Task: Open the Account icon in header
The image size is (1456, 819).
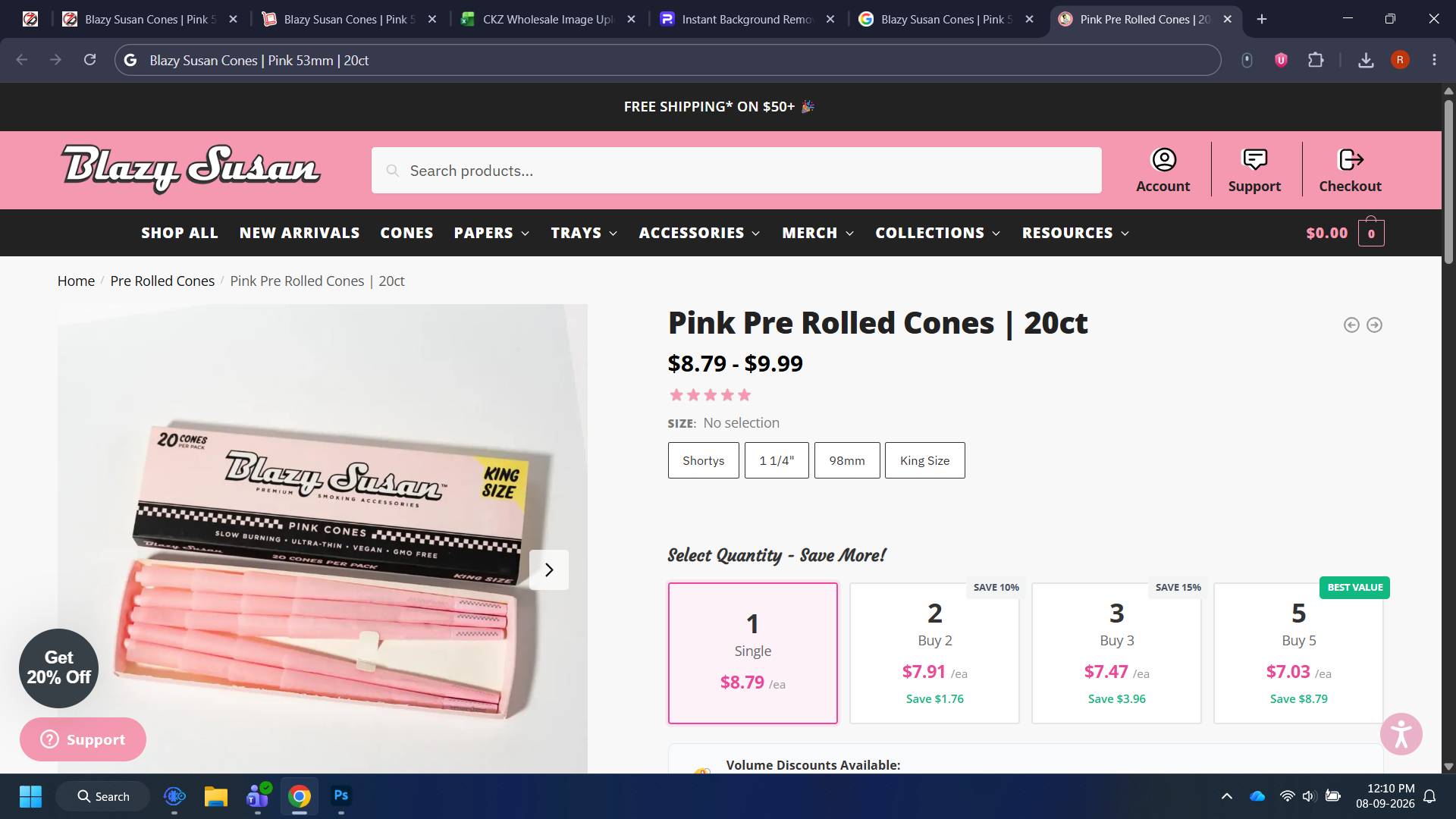Action: click(1163, 160)
